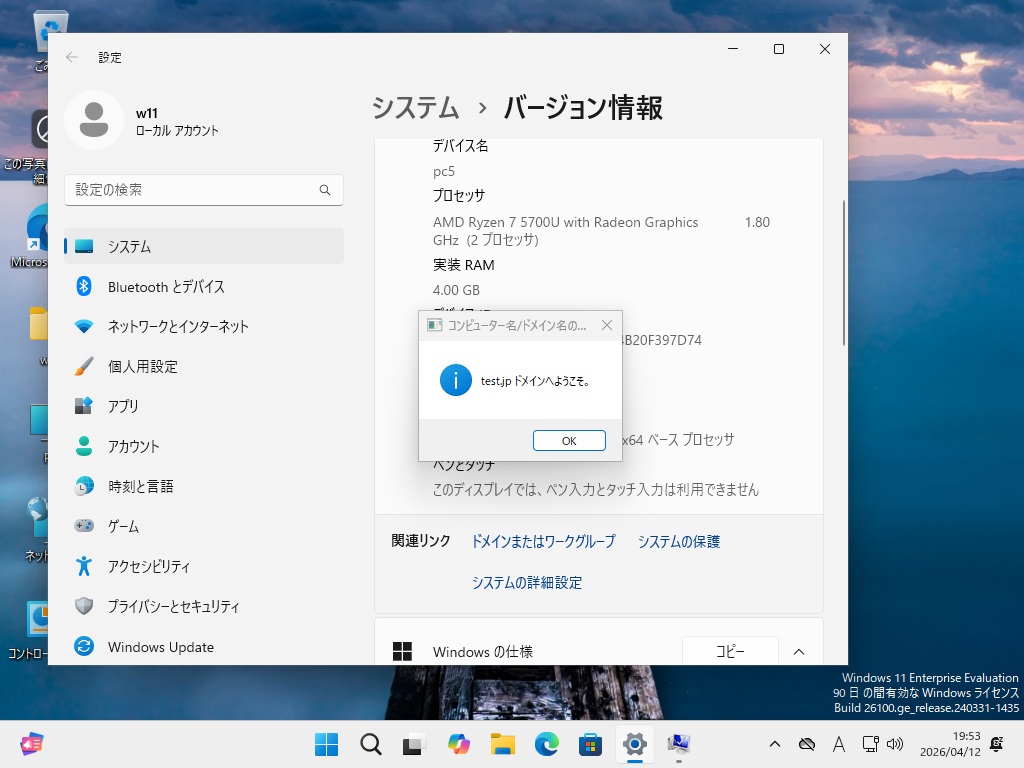Select アプリ in settings sidebar
The height and width of the screenshot is (768, 1024).
point(123,407)
